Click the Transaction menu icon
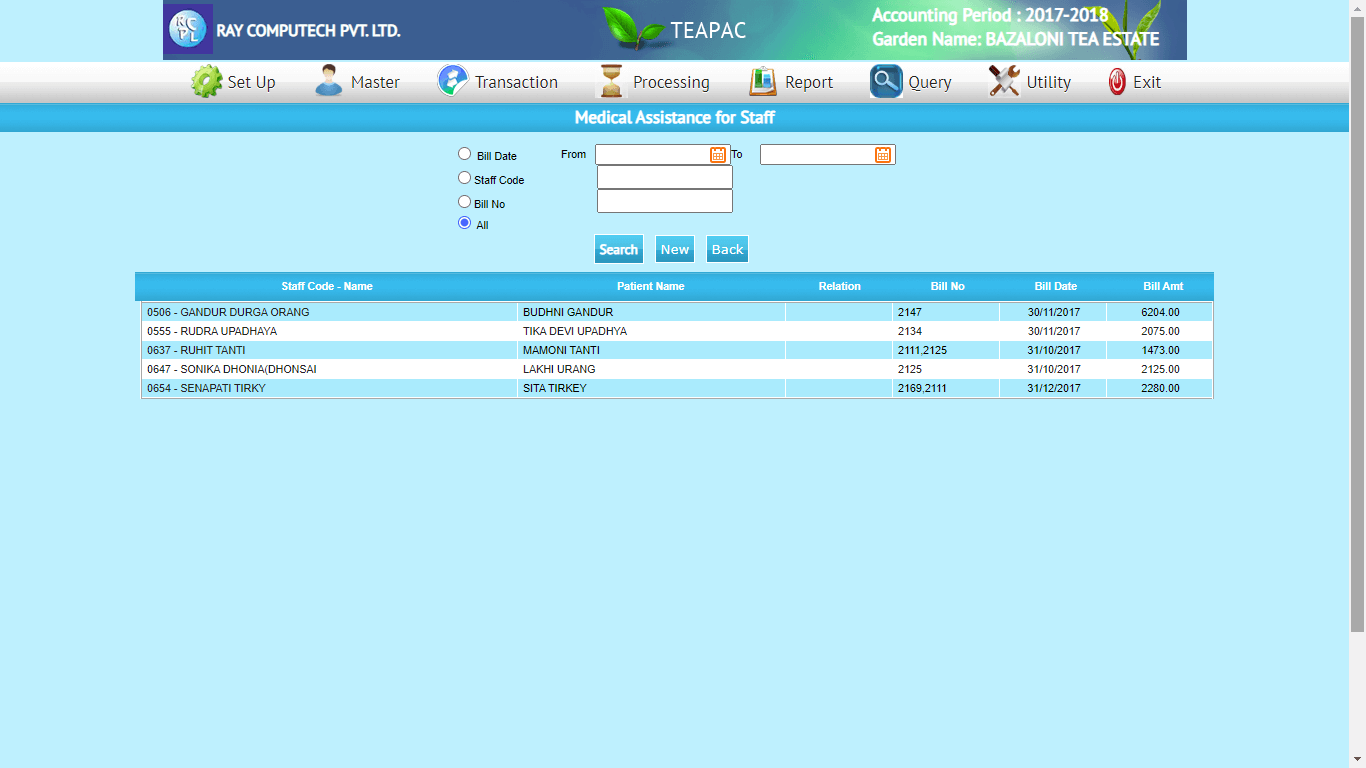The width and height of the screenshot is (1366, 768). pos(453,81)
